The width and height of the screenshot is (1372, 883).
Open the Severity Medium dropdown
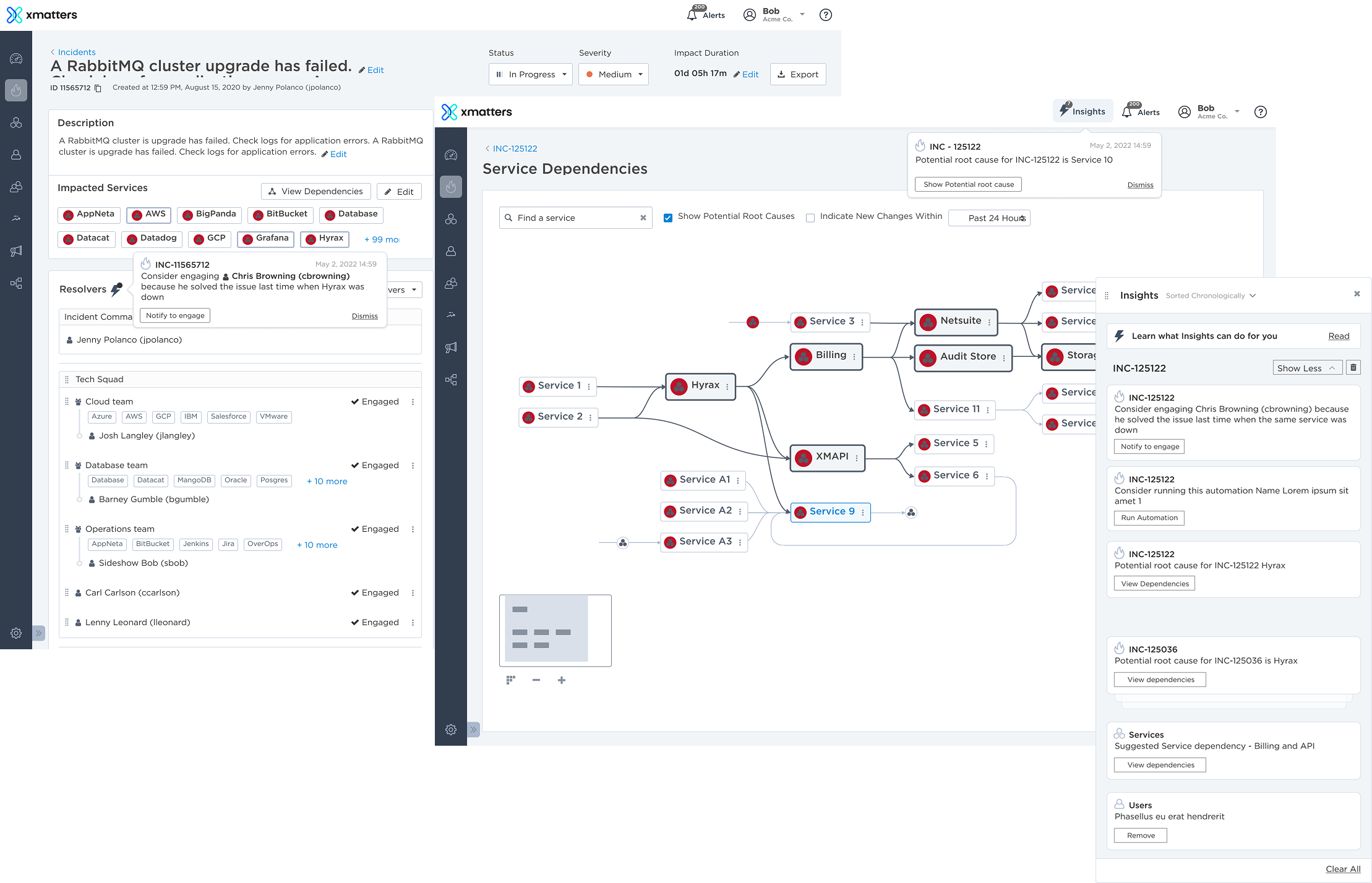[614, 74]
